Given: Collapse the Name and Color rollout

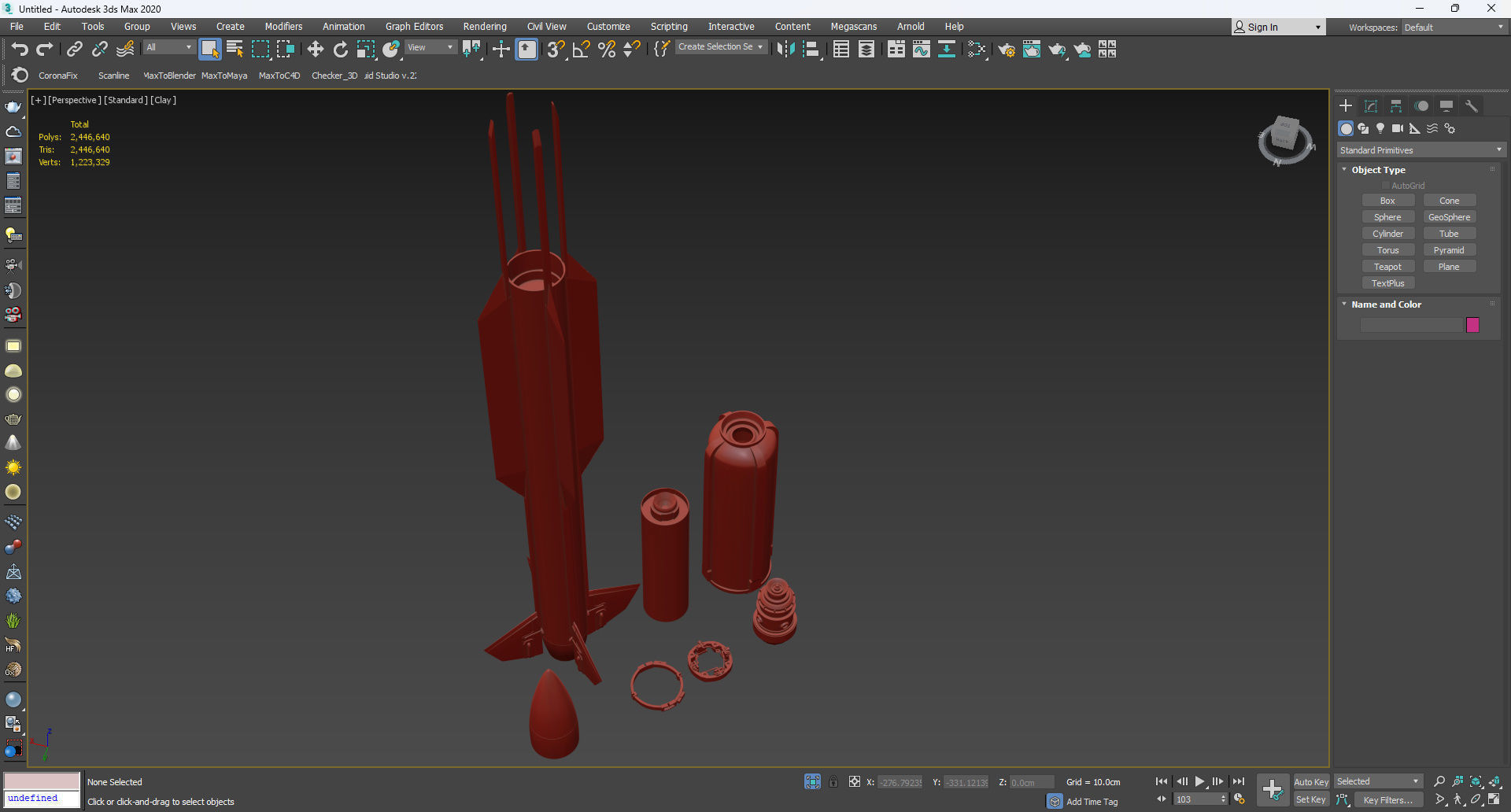Looking at the screenshot, I should click(x=1344, y=304).
